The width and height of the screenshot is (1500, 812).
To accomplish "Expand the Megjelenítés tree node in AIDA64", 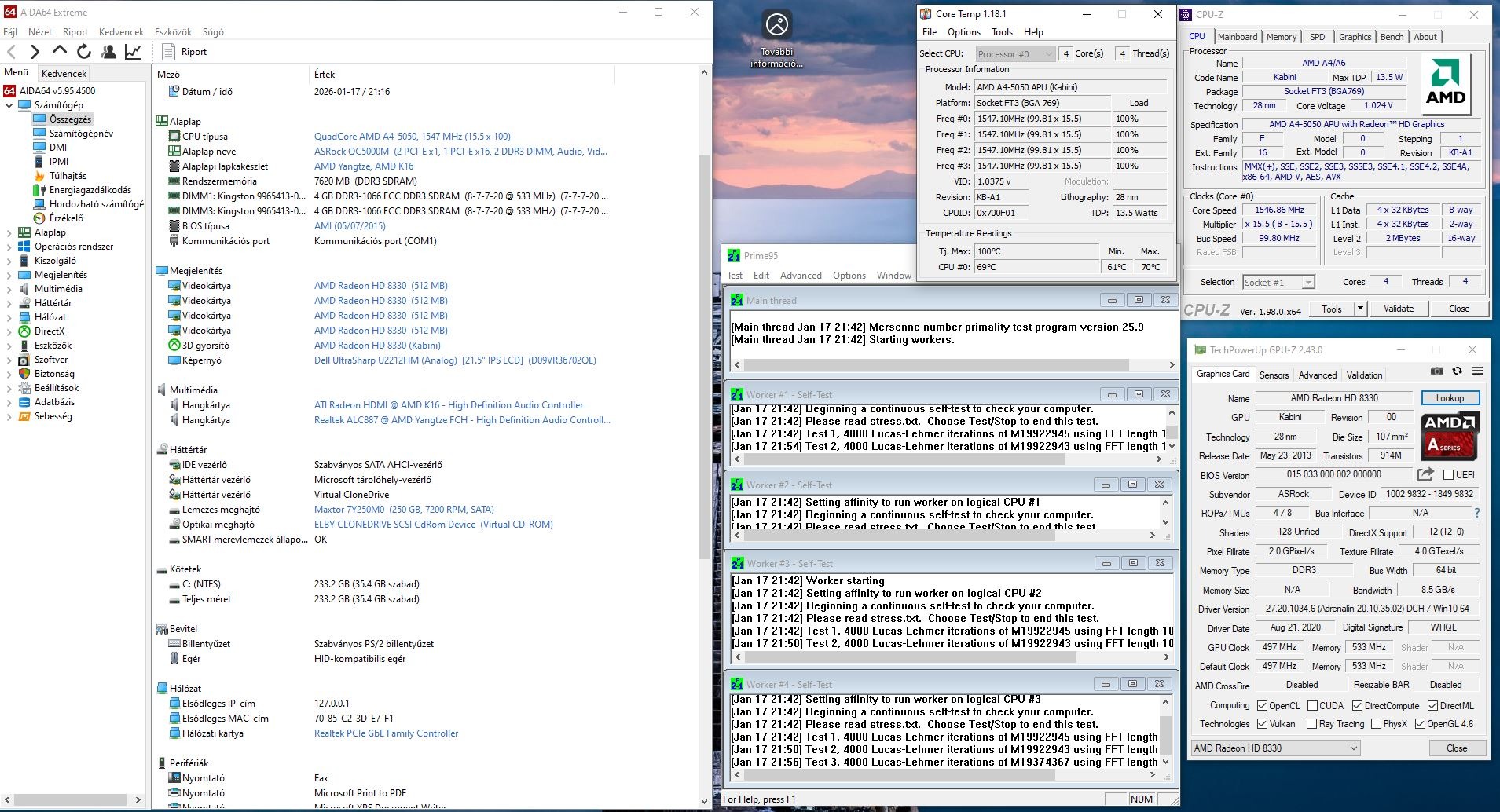I will [x=9, y=275].
